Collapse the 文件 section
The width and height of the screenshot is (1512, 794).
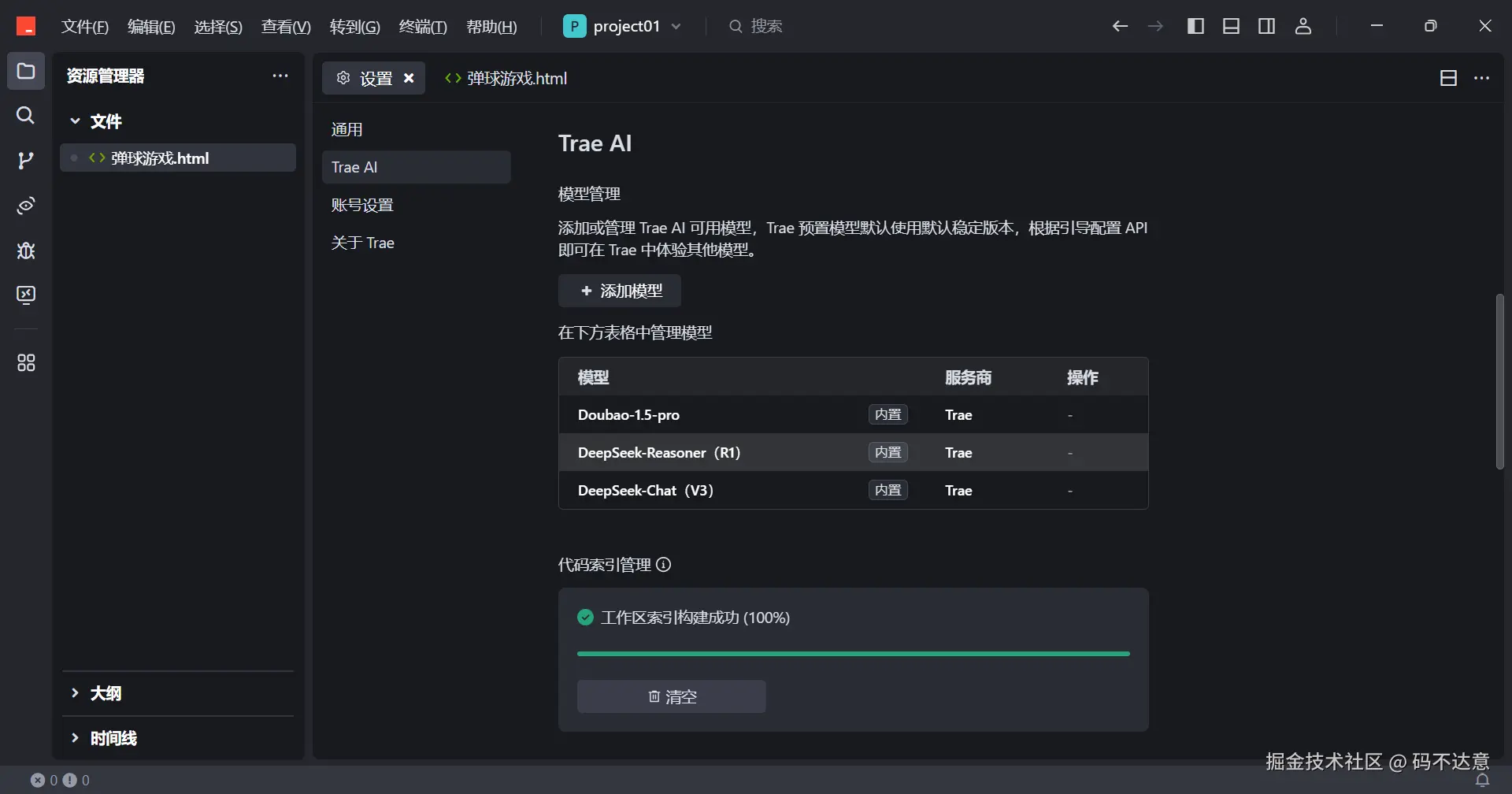pyautogui.click(x=76, y=121)
